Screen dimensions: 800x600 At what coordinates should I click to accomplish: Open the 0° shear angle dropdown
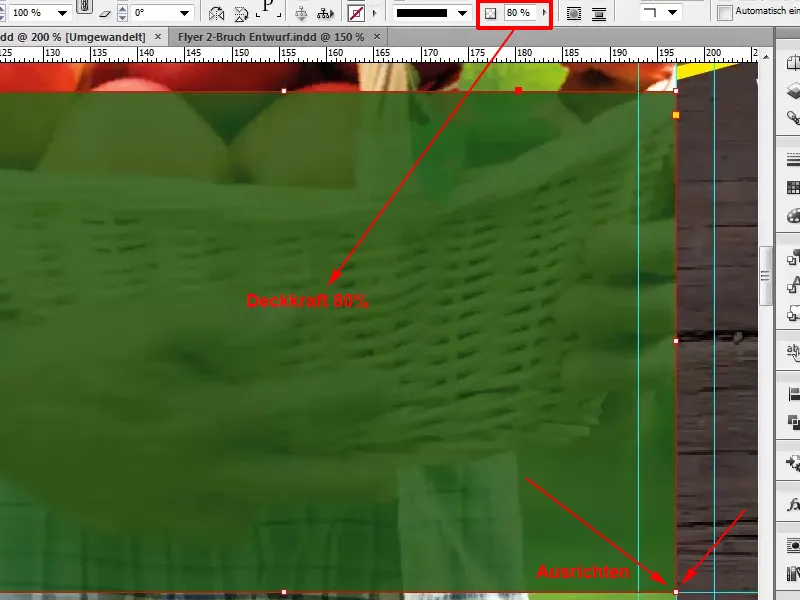click(185, 13)
